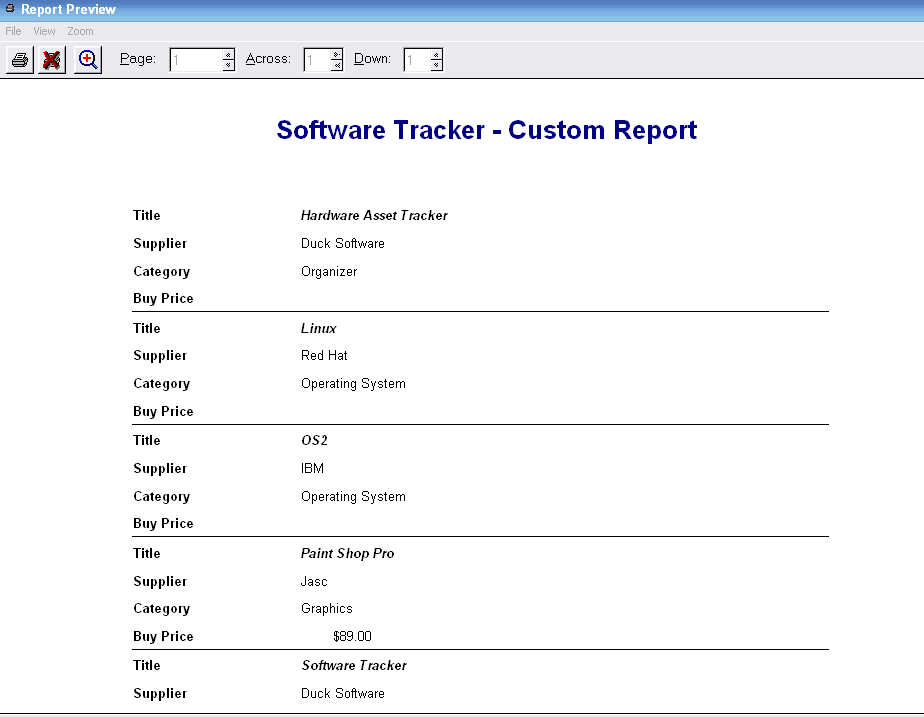Screen dimensions: 924x717
Task: Click the red X close preview icon
Action: (x=52, y=60)
